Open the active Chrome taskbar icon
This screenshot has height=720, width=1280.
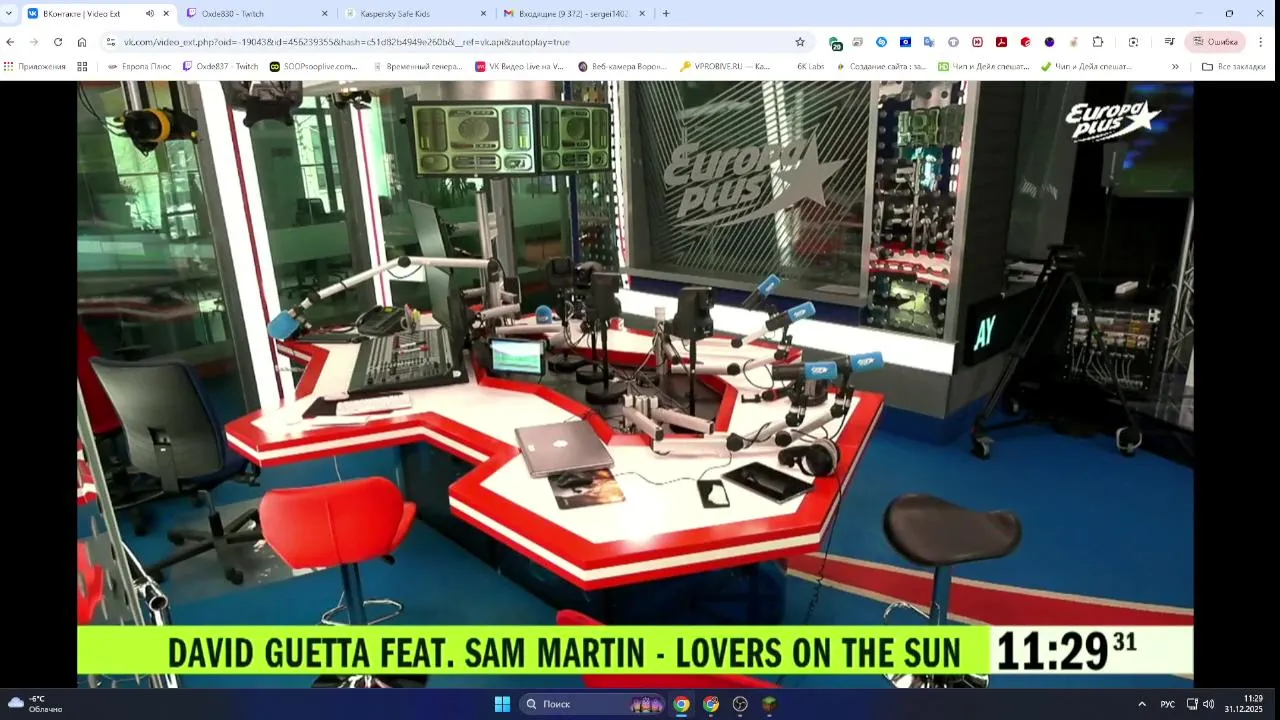coord(681,704)
